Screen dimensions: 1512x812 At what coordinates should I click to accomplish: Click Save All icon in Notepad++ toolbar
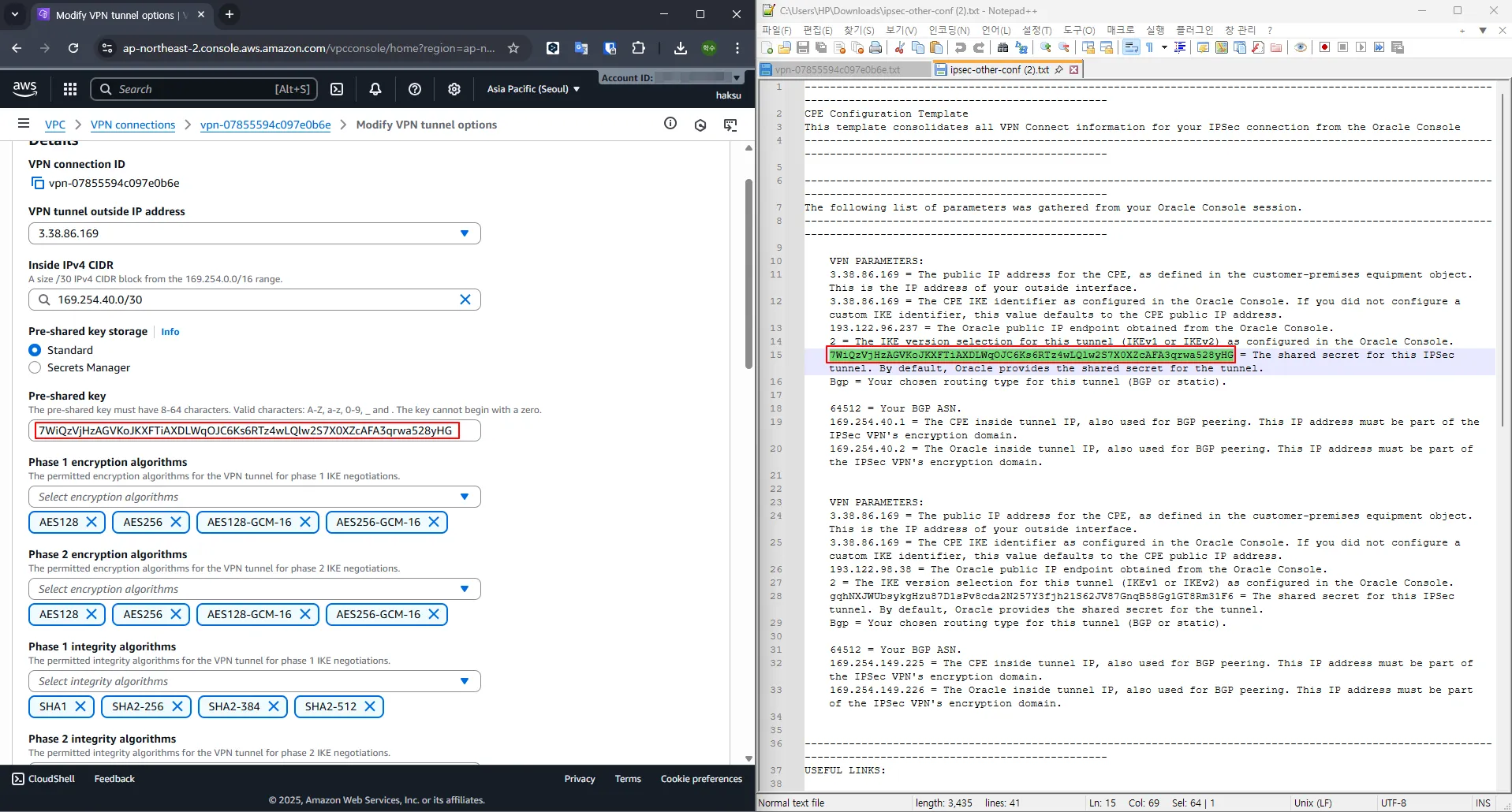pos(821,47)
